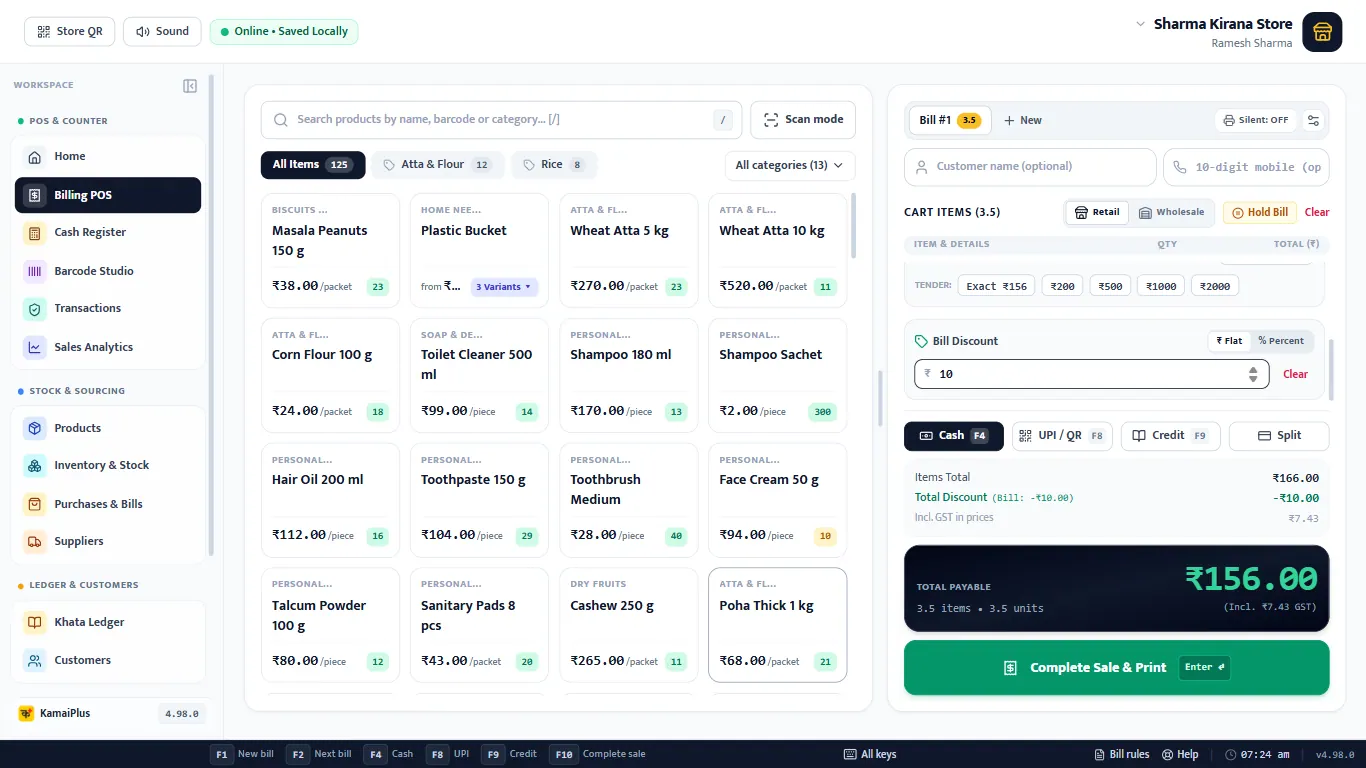This screenshot has height=768, width=1366.
Task: Focus the product search field
Action: tap(502, 120)
